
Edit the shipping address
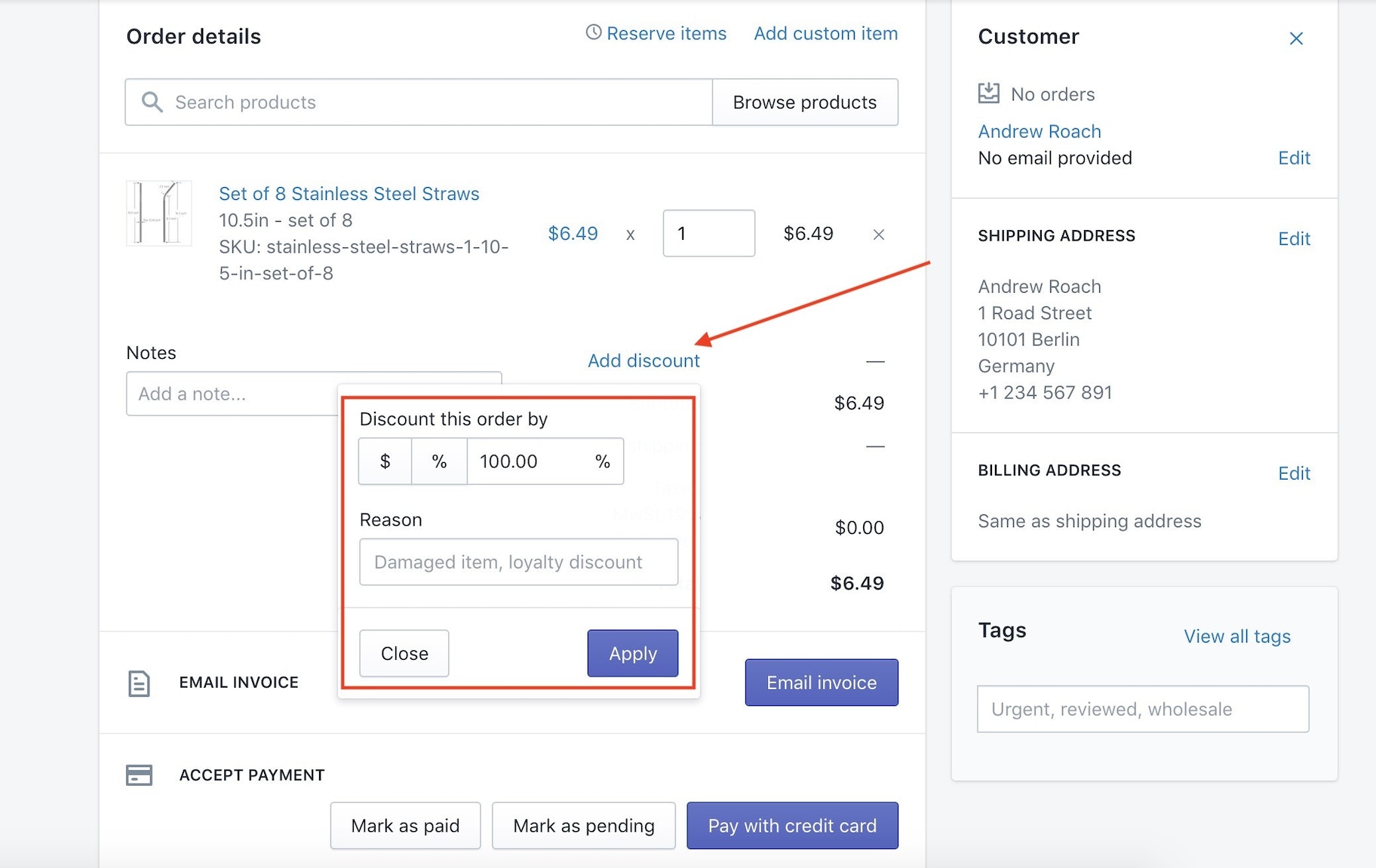1293,239
